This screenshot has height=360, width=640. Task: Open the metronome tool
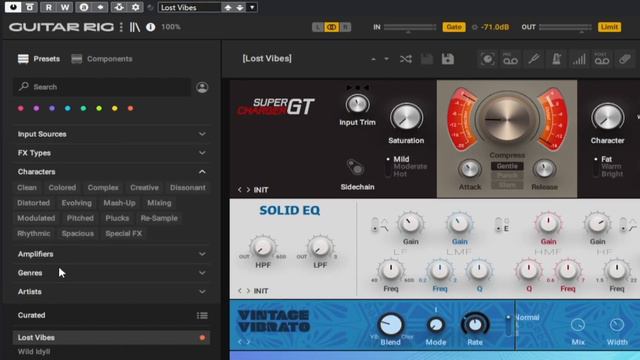(556, 59)
